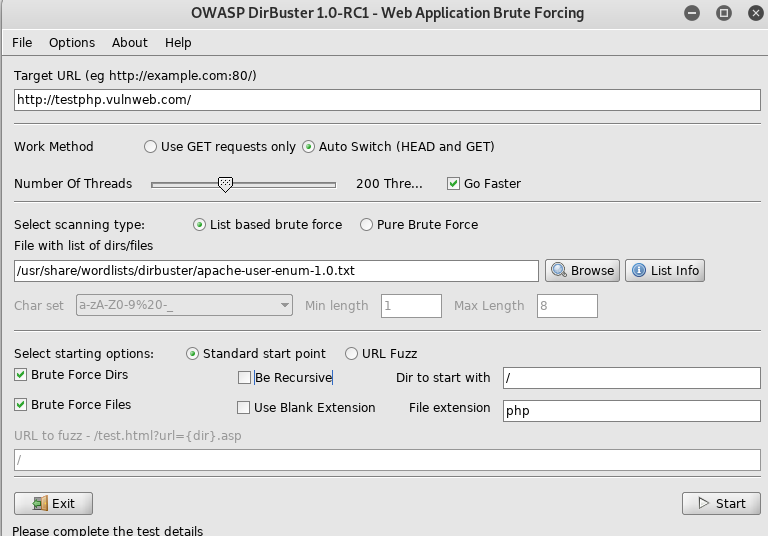Click the Exit button
This screenshot has height=536, width=768.
tap(53, 504)
